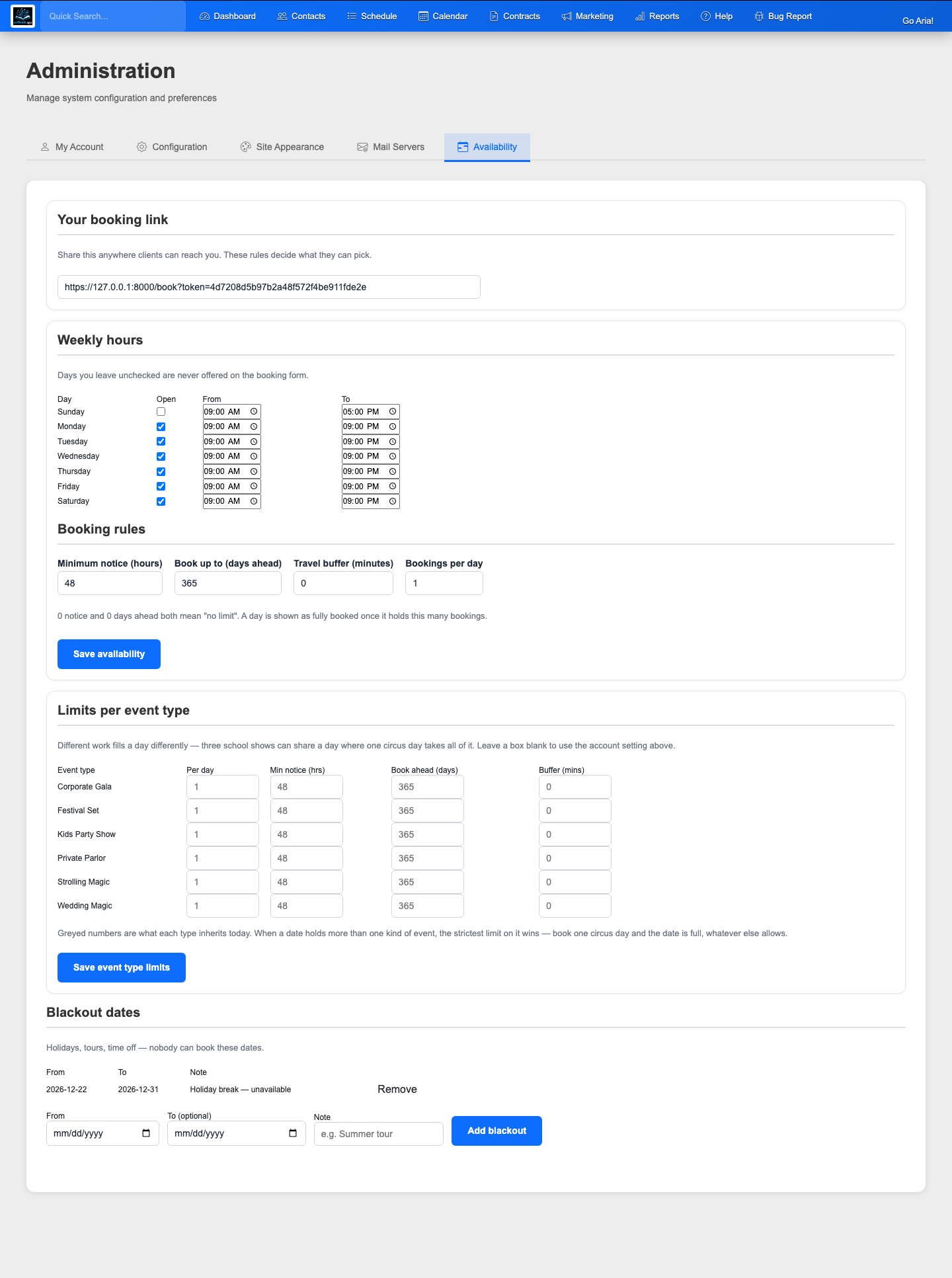This screenshot has width=952, height=1278.
Task: Open calendar picker for blackout From date
Action: tap(146, 1133)
